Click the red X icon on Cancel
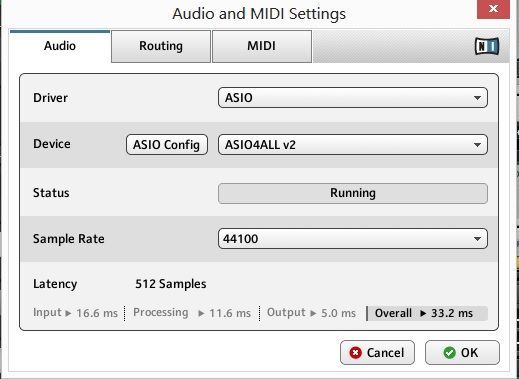Image resolution: width=519 pixels, height=379 pixels. 355,353
